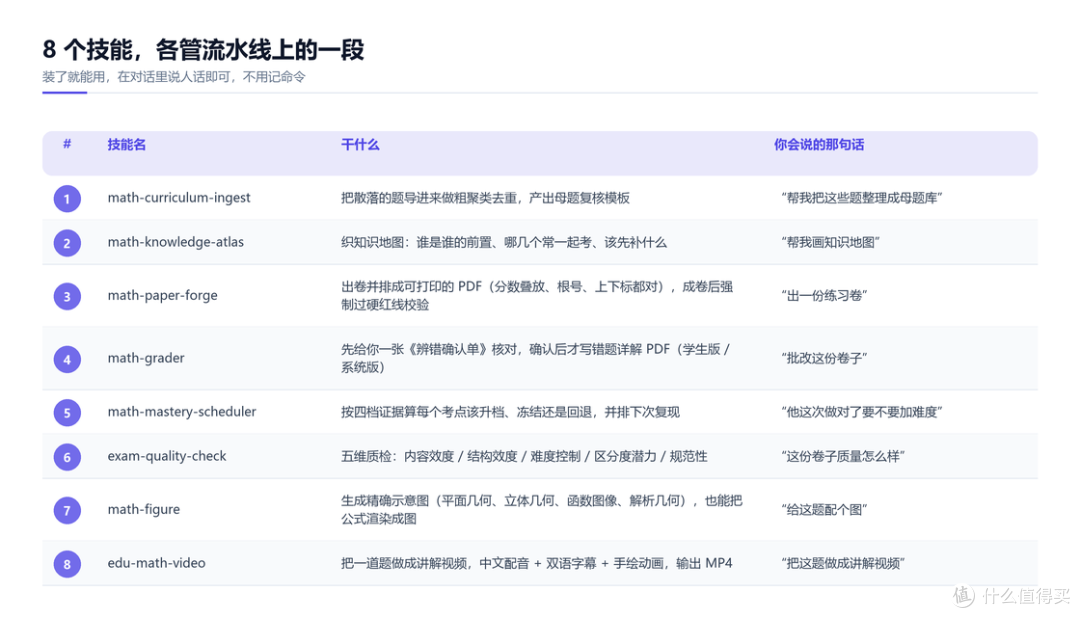Screen dimensions: 1080x618
Task: Click description 把一道题做成讲解视频，中文配音
Action: 435,564
